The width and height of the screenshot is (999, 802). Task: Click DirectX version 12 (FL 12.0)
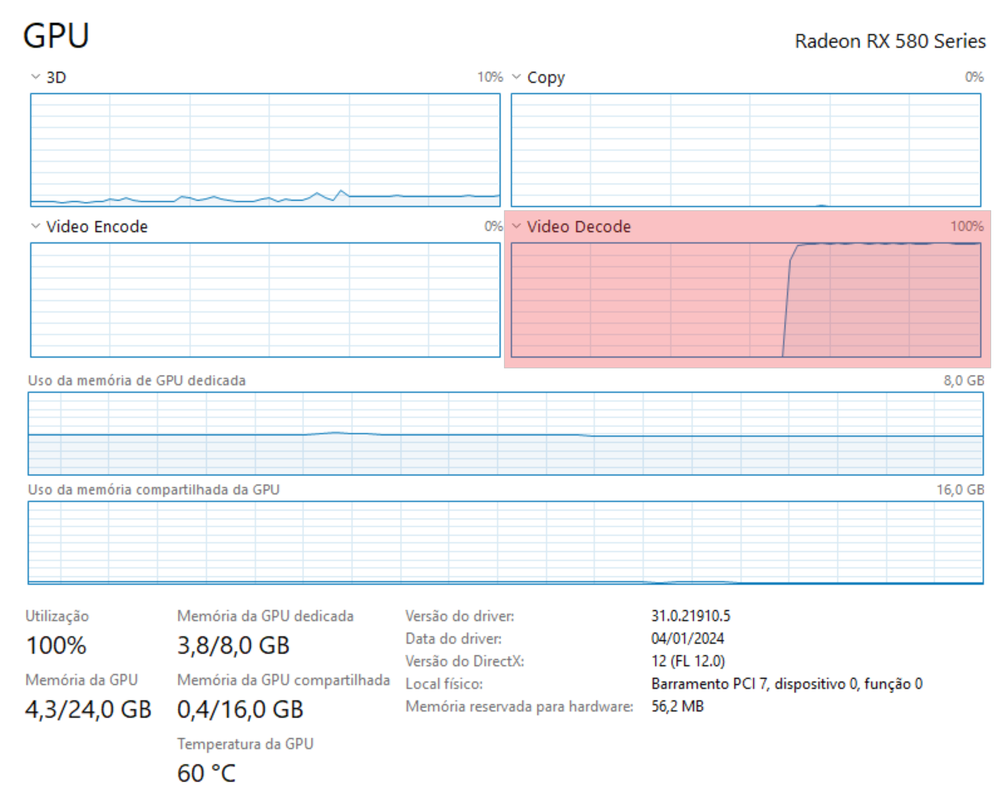click(x=688, y=661)
